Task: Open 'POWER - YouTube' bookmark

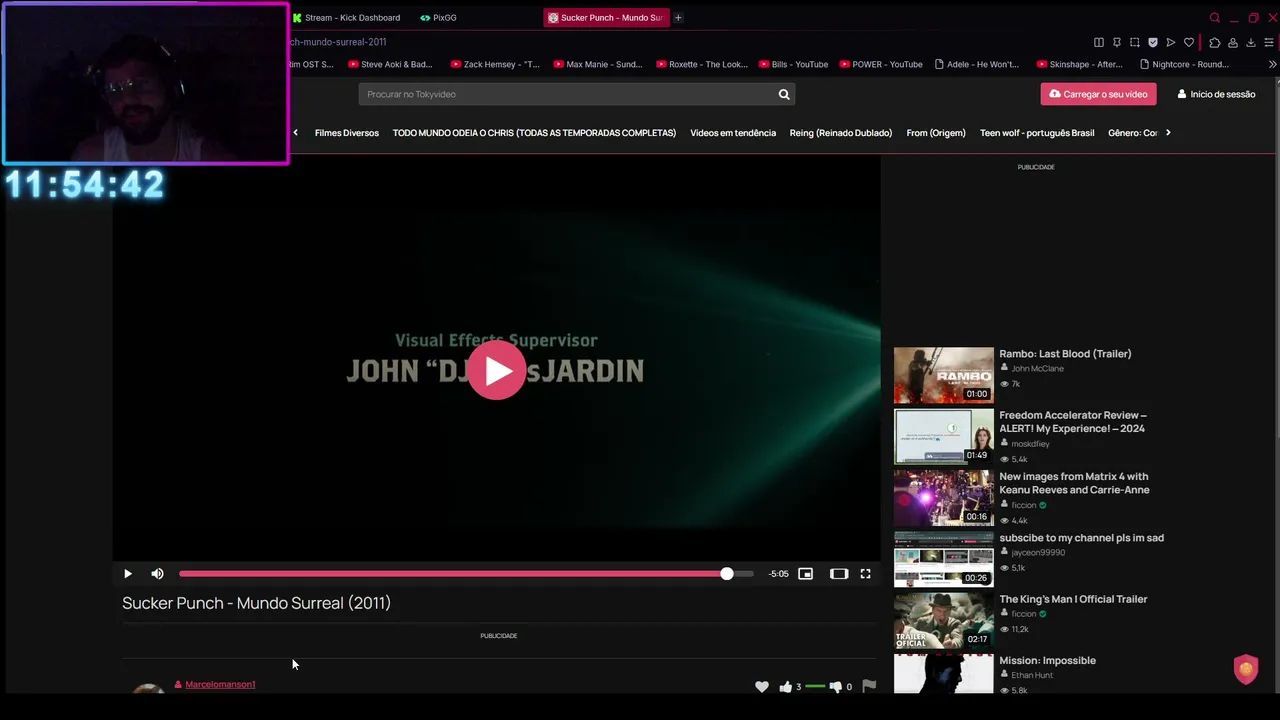Action: tap(881, 64)
